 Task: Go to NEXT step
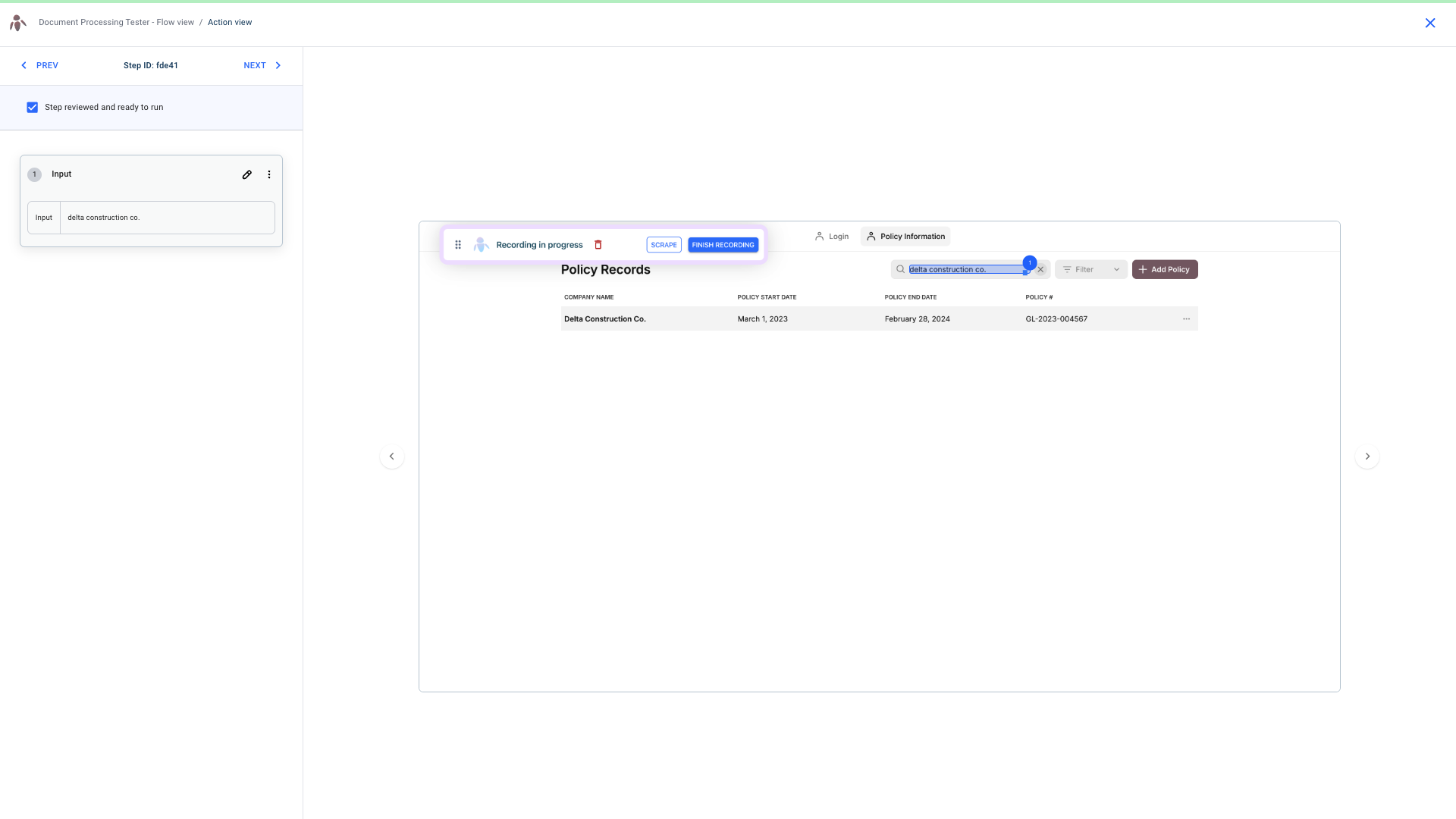(261, 65)
